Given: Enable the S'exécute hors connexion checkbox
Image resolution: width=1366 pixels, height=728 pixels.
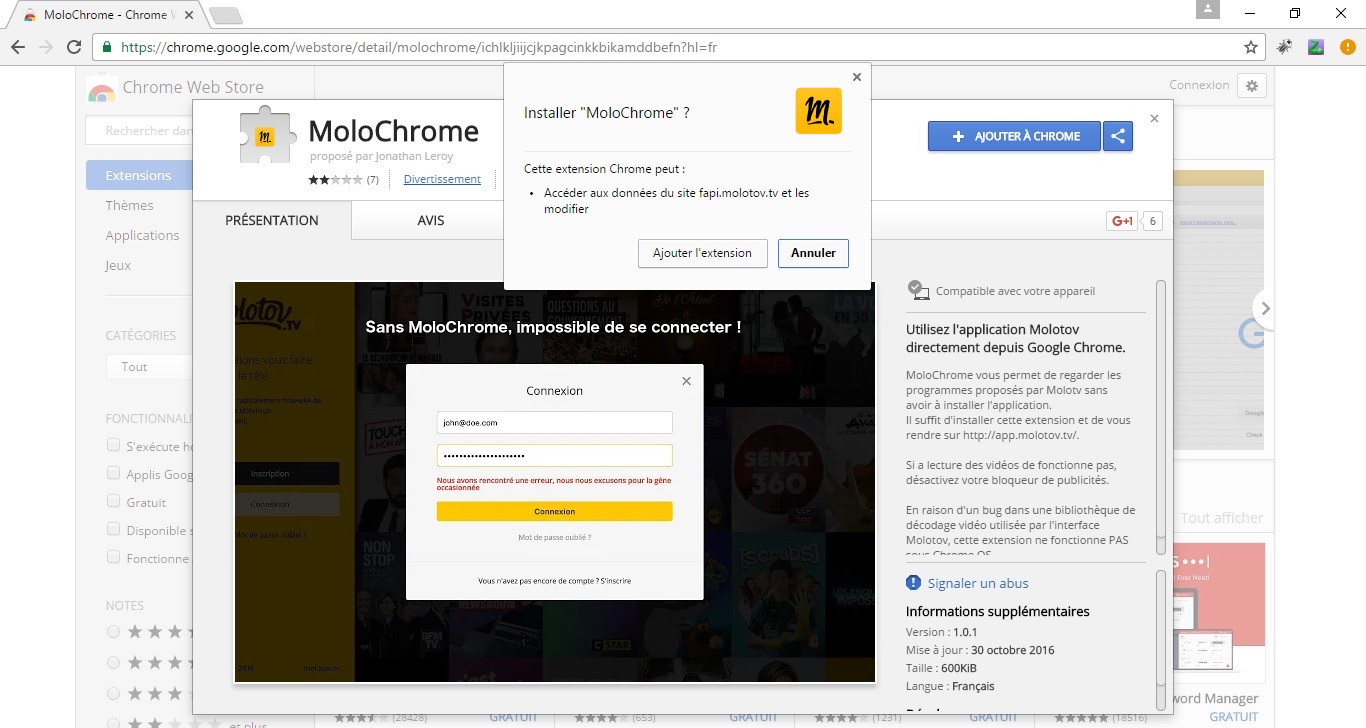Looking at the screenshot, I should coord(114,446).
